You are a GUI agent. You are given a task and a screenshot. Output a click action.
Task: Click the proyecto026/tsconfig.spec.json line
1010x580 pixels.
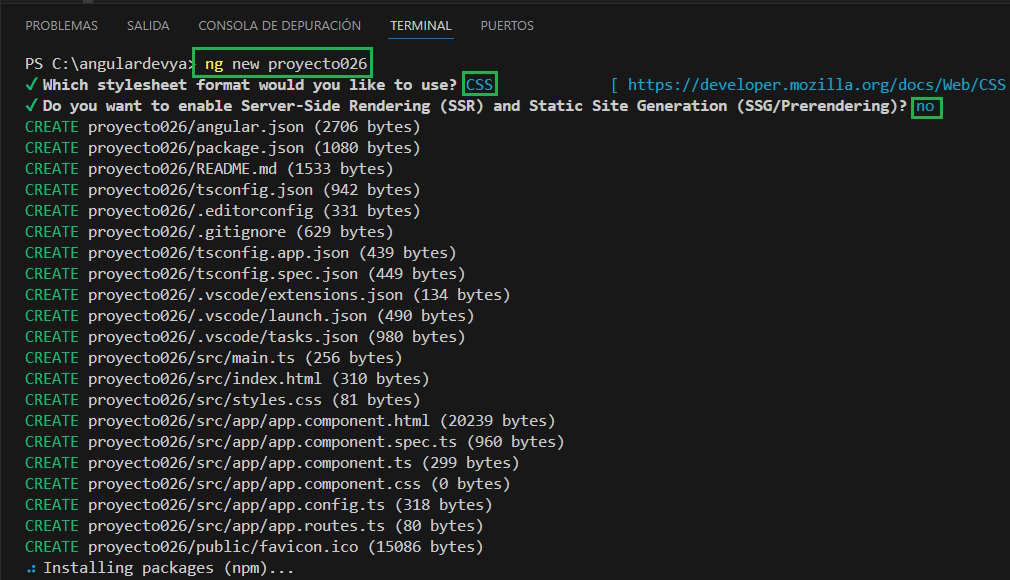point(245,274)
